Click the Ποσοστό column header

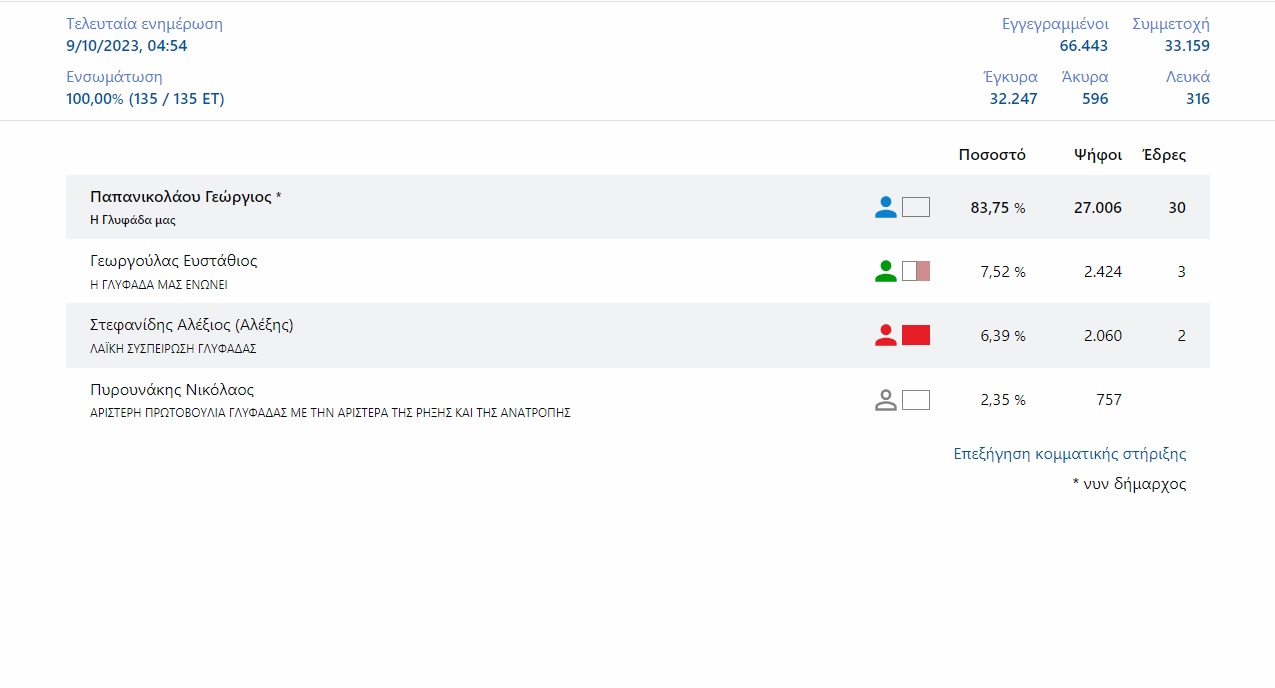coord(992,155)
